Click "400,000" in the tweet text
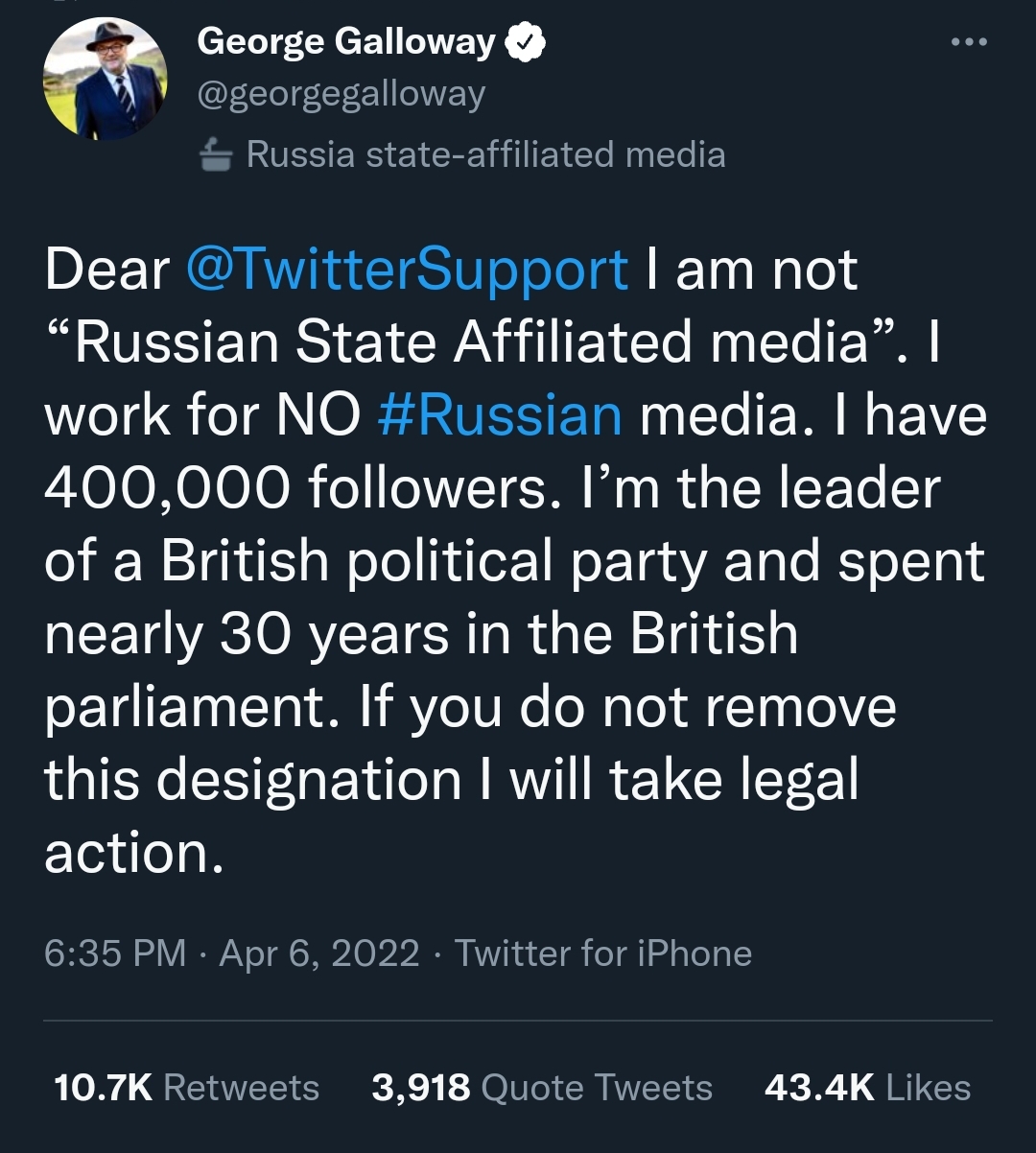1036x1153 pixels. pos(166,488)
